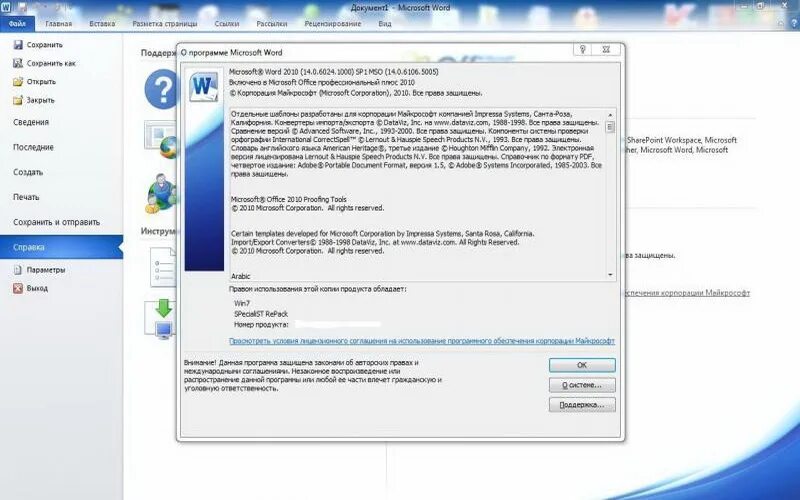Click the Поддержка... button

pos(582,405)
